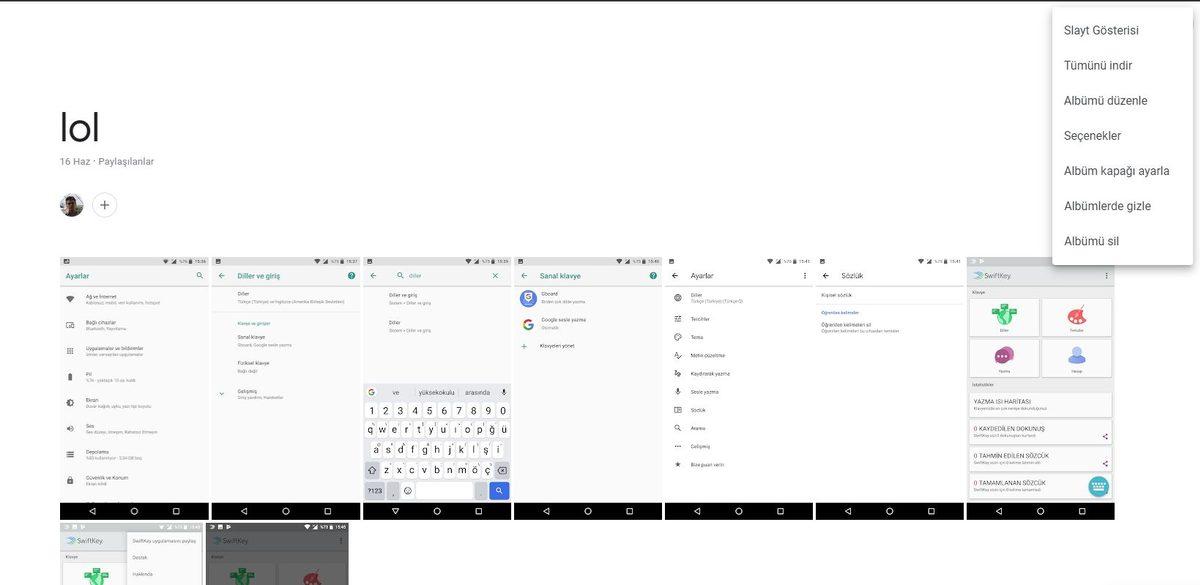The height and width of the screenshot is (585, 1200).
Task: Click the Wi-Fi icon beside Ağ ve İnternet
Action: (x=70, y=297)
